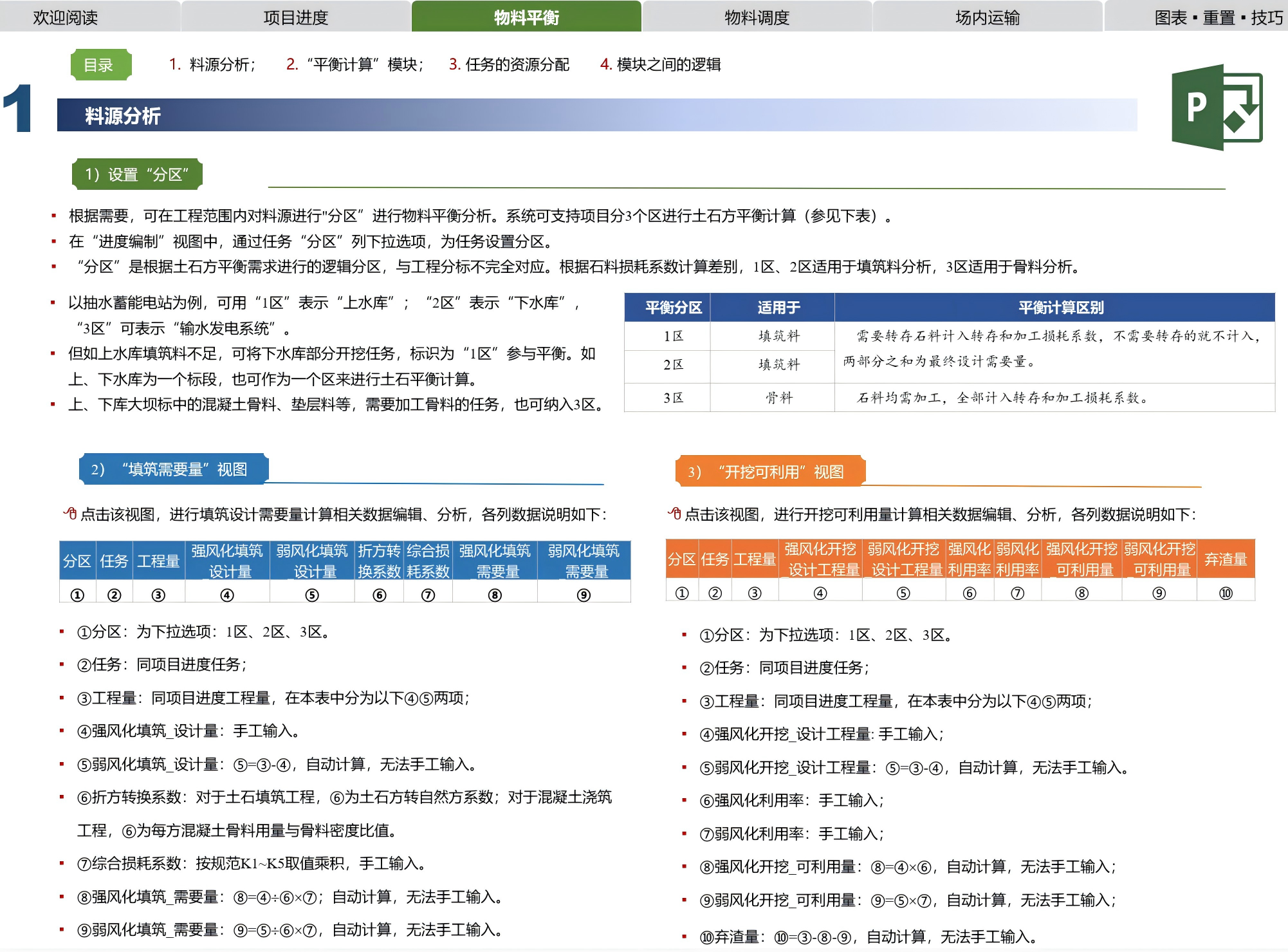The height and width of the screenshot is (952, 1288).
Task: Open 3. 任务的资源分配 link
Action: click(x=509, y=65)
